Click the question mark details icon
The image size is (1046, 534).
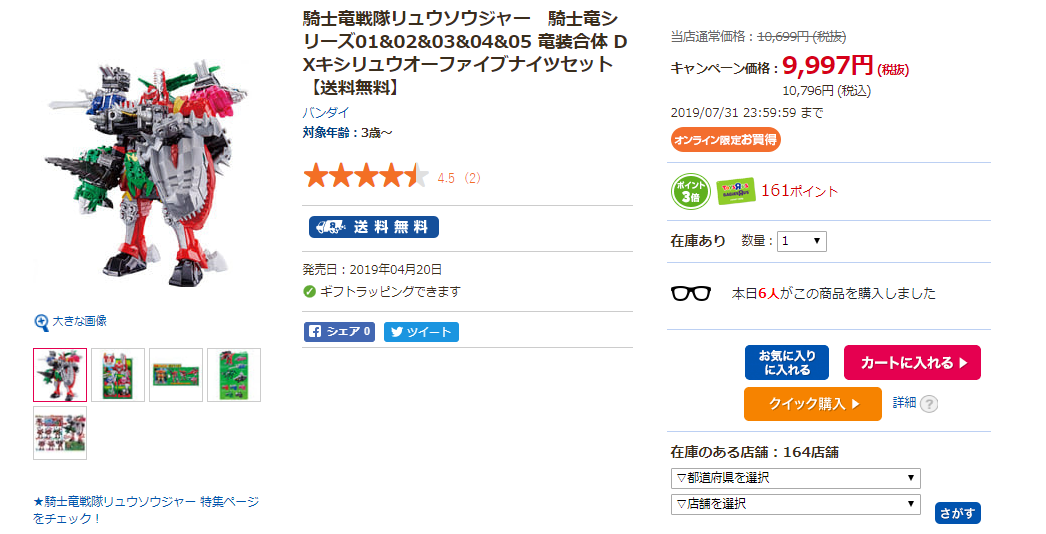(929, 404)
